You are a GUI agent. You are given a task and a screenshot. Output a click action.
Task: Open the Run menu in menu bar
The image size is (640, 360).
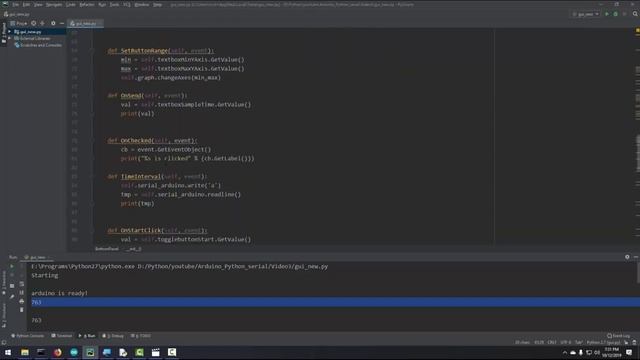102,4
